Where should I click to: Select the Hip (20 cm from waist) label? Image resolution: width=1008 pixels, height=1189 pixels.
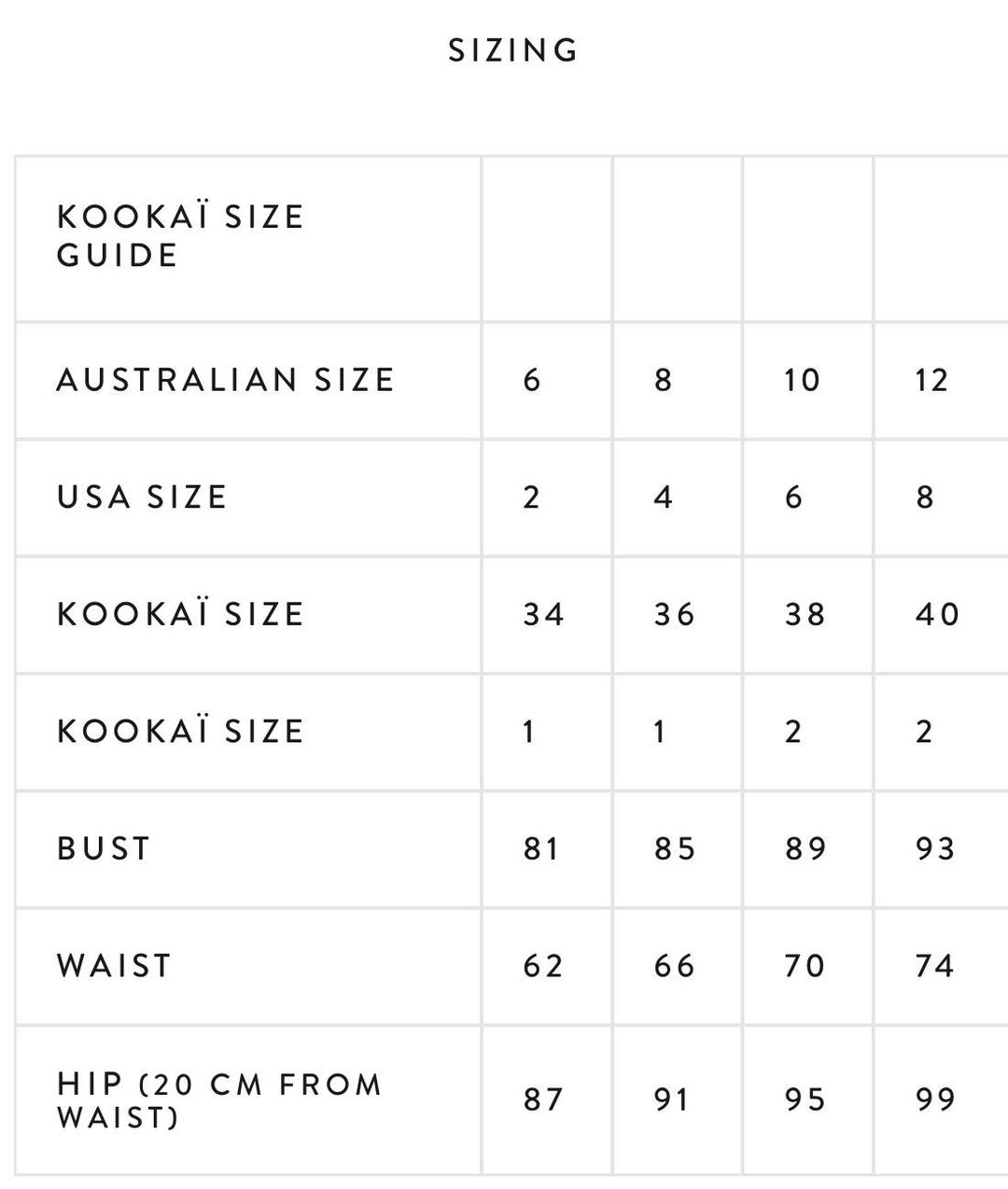219,1099
